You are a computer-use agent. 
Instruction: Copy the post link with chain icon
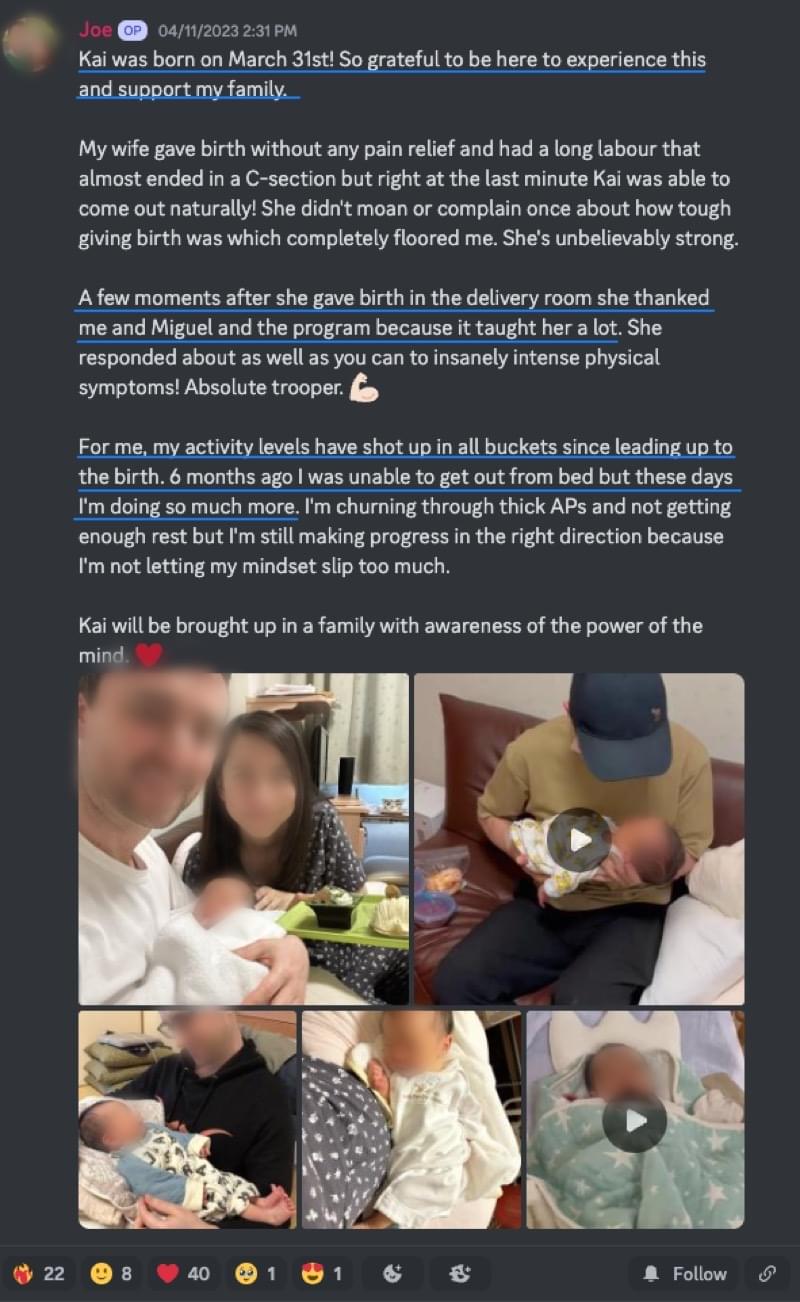coord(768,1273)
